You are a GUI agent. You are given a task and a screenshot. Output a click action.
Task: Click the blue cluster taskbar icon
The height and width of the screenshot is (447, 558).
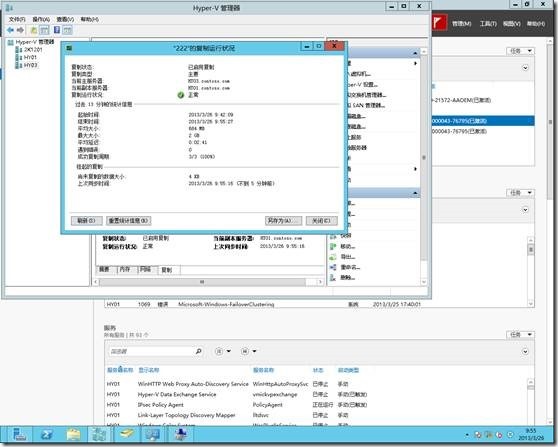click(181, 435)
